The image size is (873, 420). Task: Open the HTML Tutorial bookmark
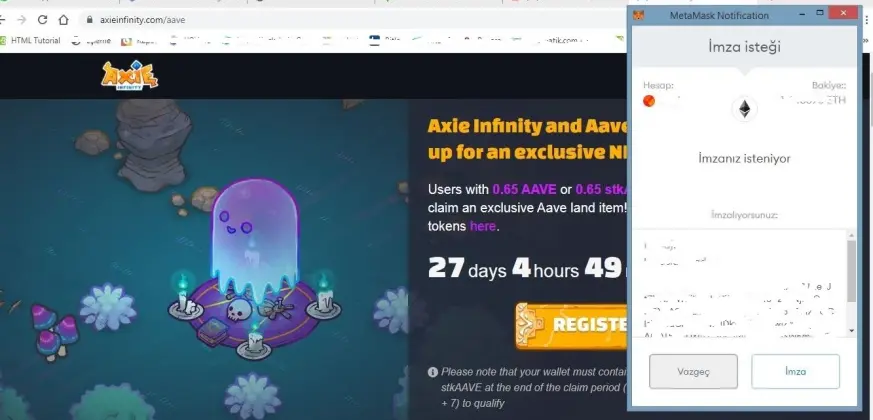(x=31, y=40)
